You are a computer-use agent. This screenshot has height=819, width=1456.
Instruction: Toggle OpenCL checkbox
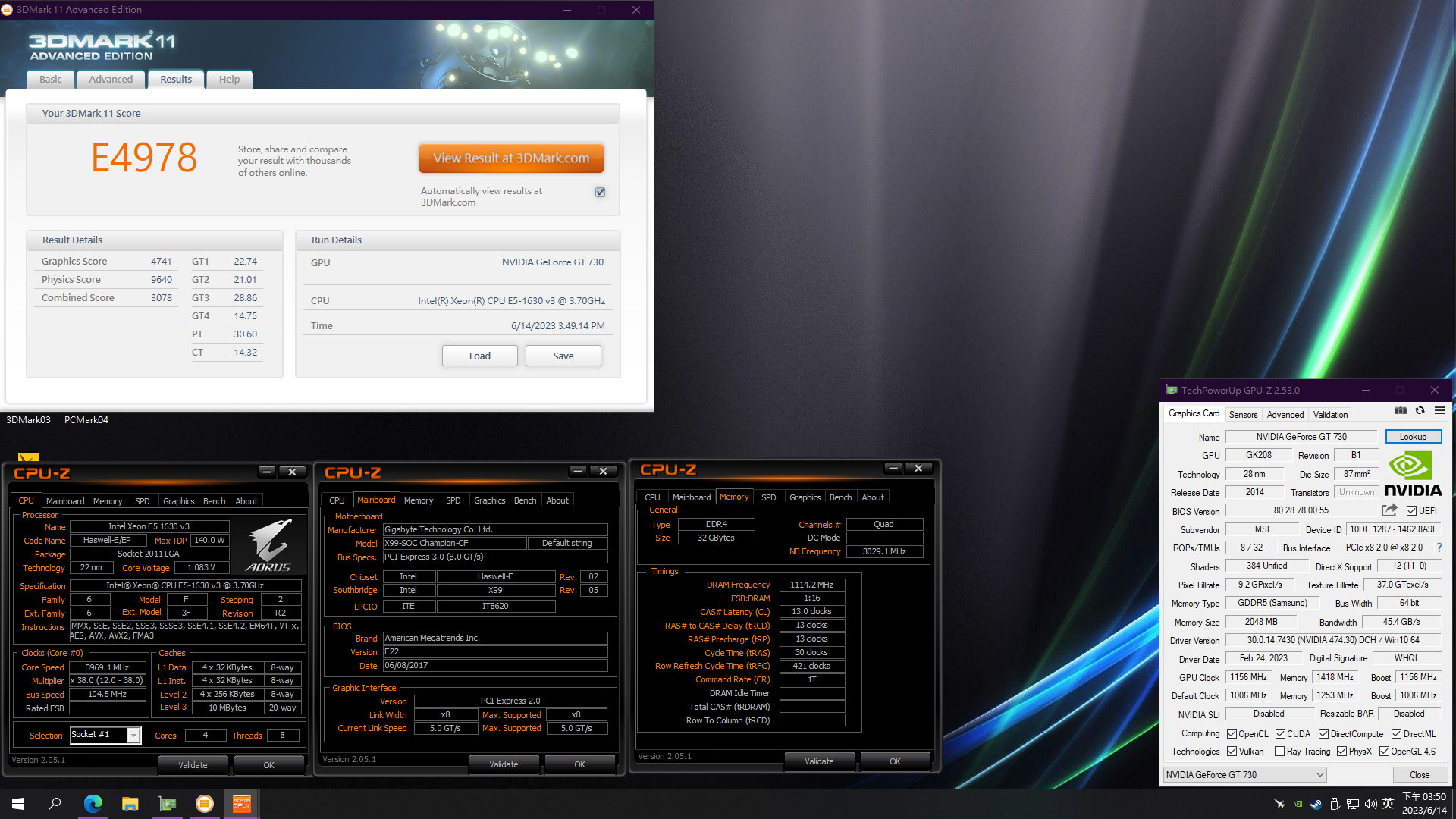coord(1232,734)
